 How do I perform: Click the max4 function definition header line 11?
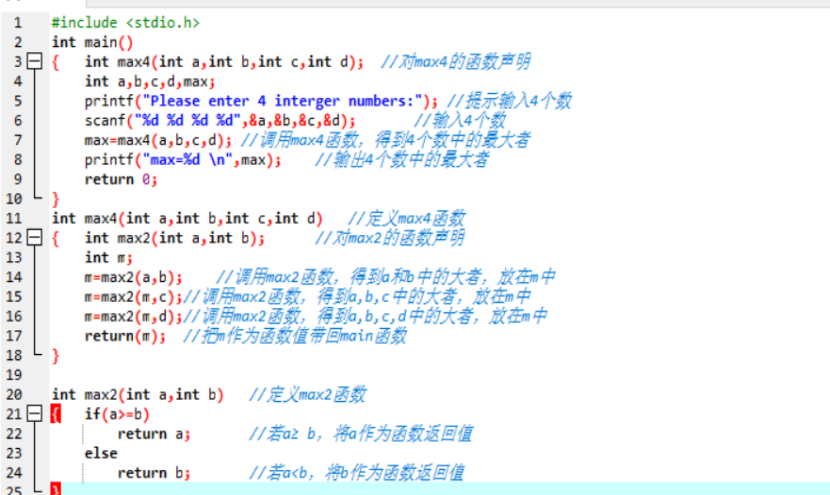tap(187, 218)
